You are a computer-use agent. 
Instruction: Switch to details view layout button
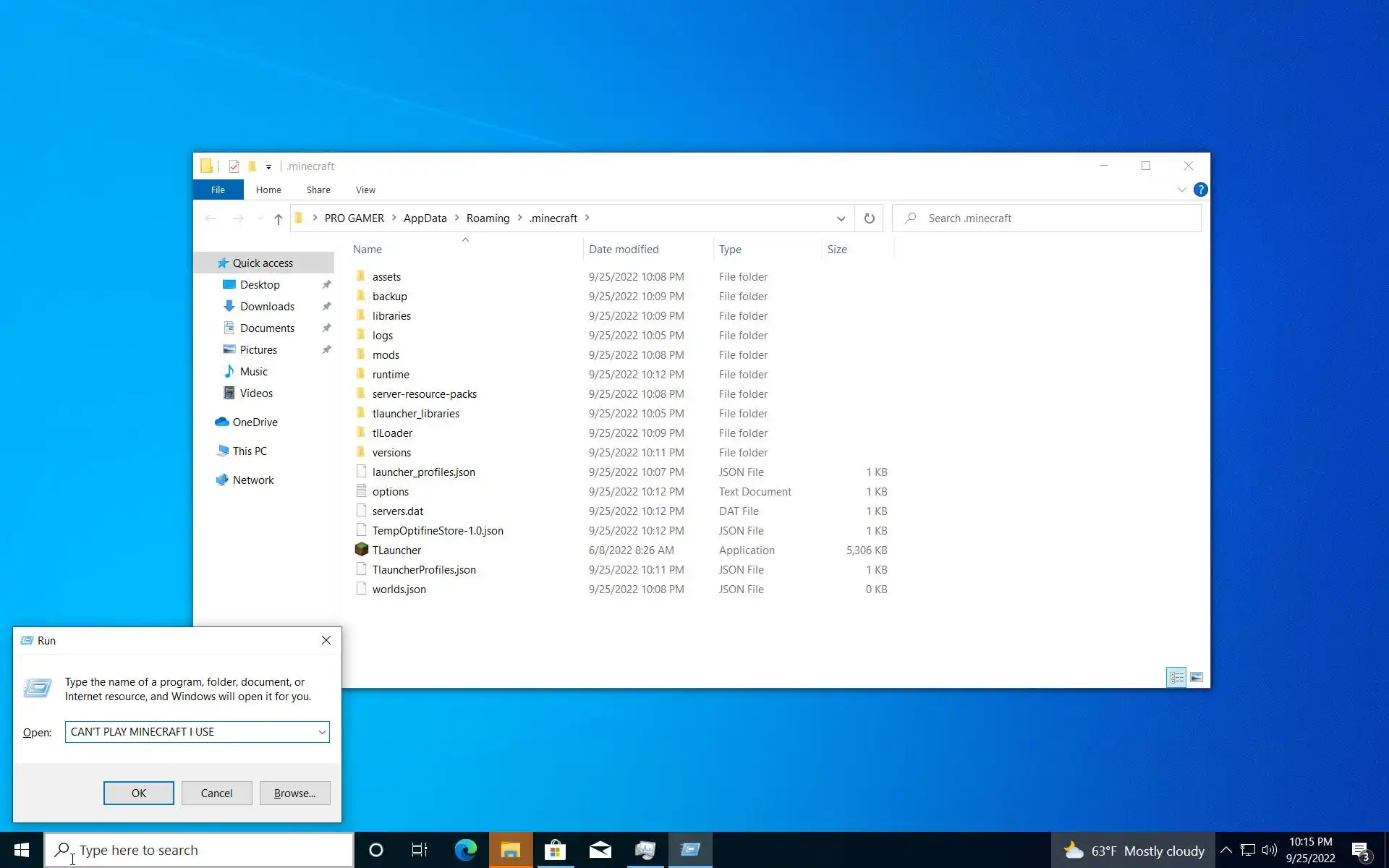(x=1176, y=677)
